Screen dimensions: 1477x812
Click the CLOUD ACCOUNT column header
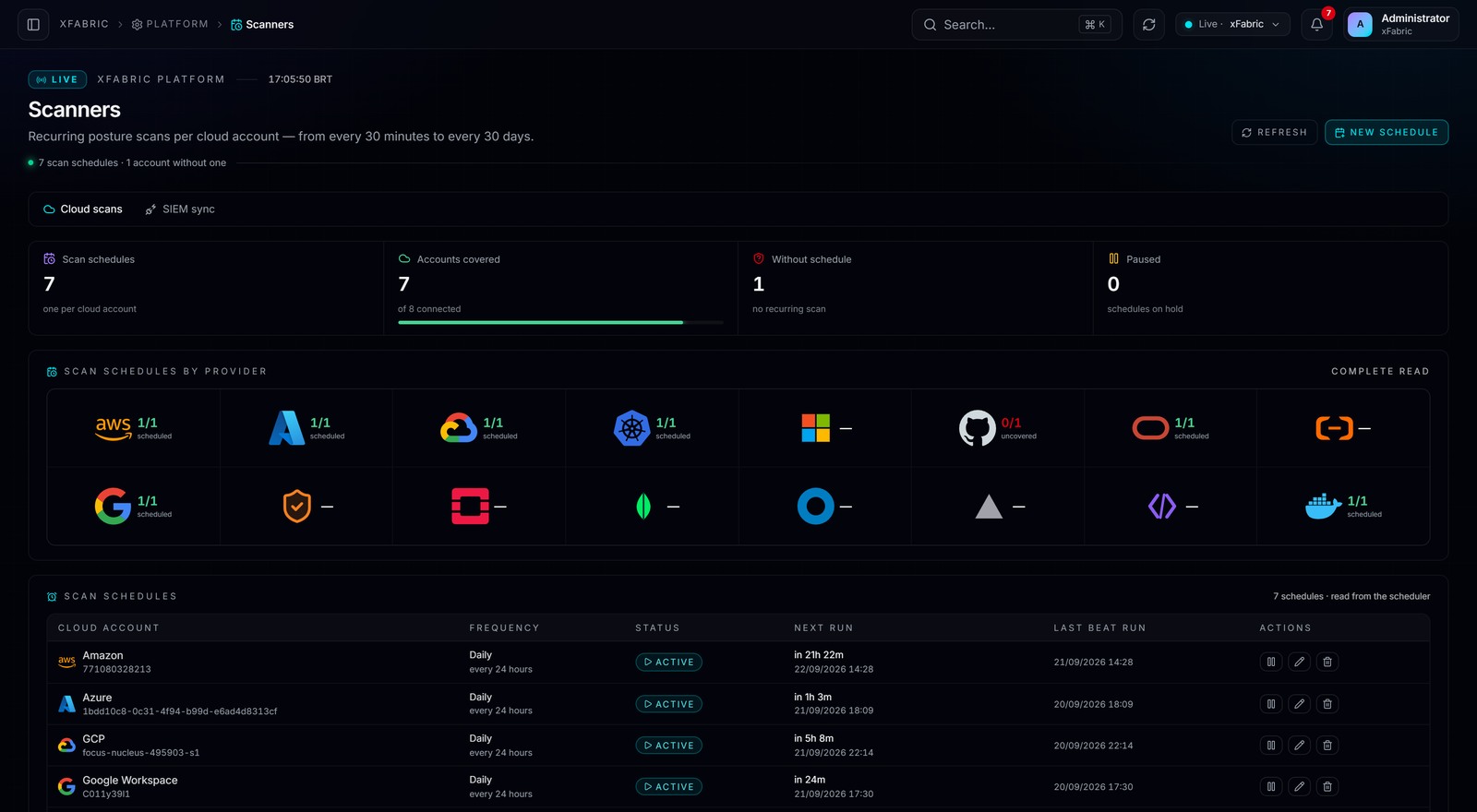tap(108, 628)
